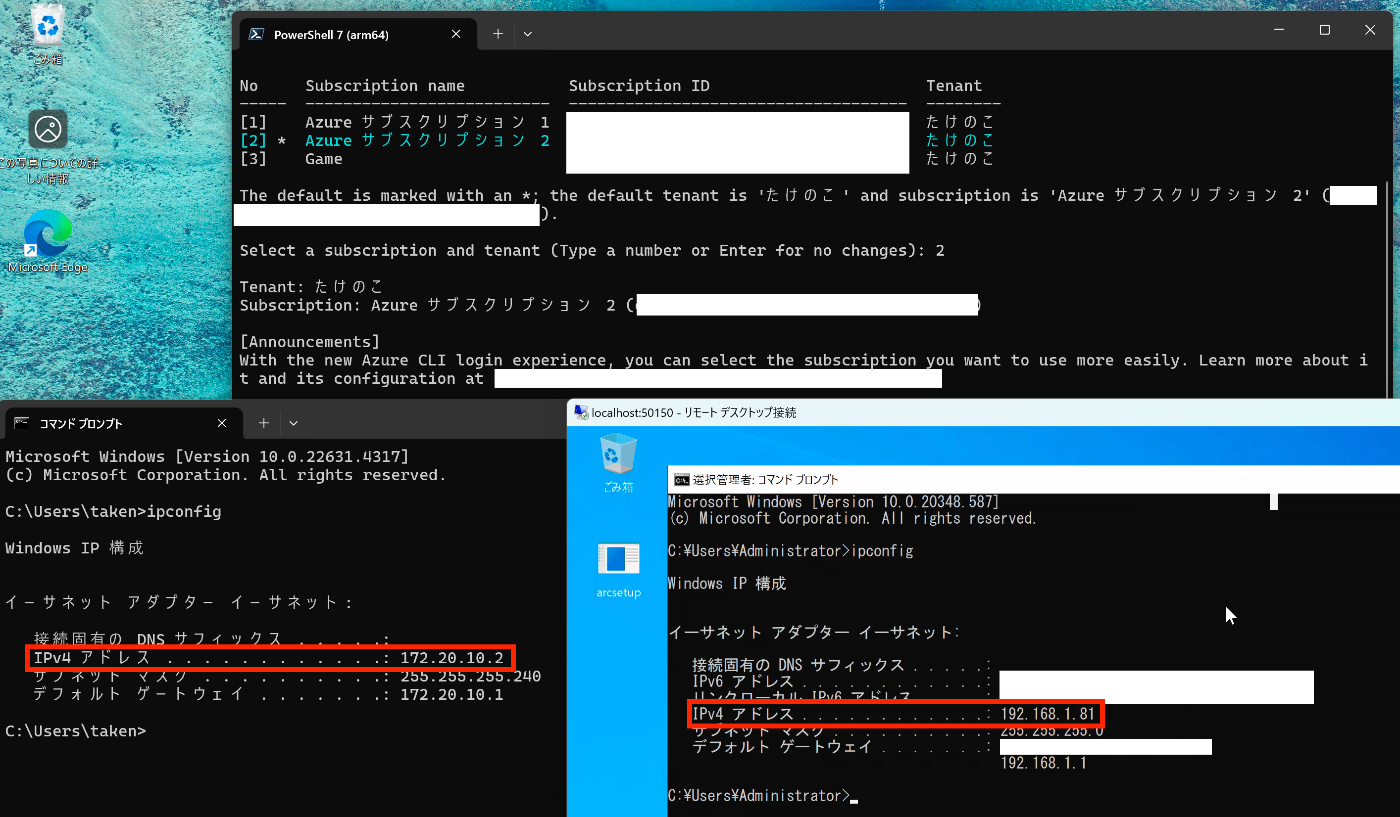Click the remote gateway value 192.168.1.1
Screen dimensions: 1400x817
tap(1043, 764)
